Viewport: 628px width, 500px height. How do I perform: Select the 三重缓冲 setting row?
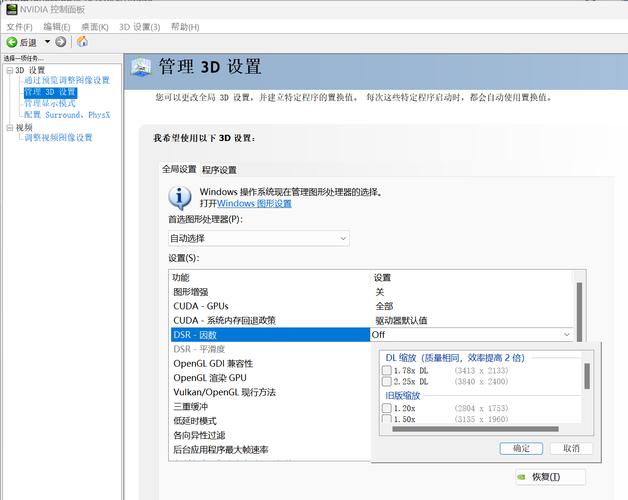pyautogui.click(x=270, y=407)
